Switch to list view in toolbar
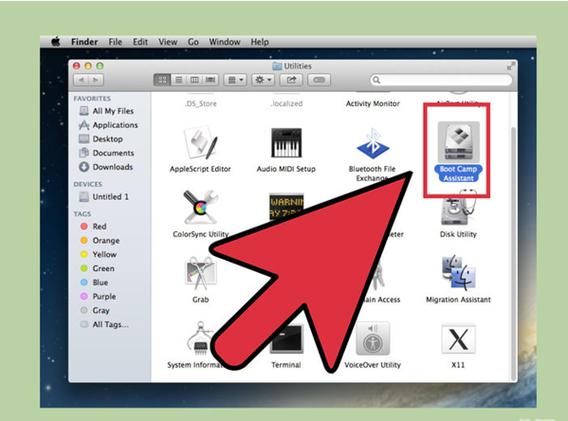The width and height of the screenshot is (568, 421). click(x=179, y=80)
